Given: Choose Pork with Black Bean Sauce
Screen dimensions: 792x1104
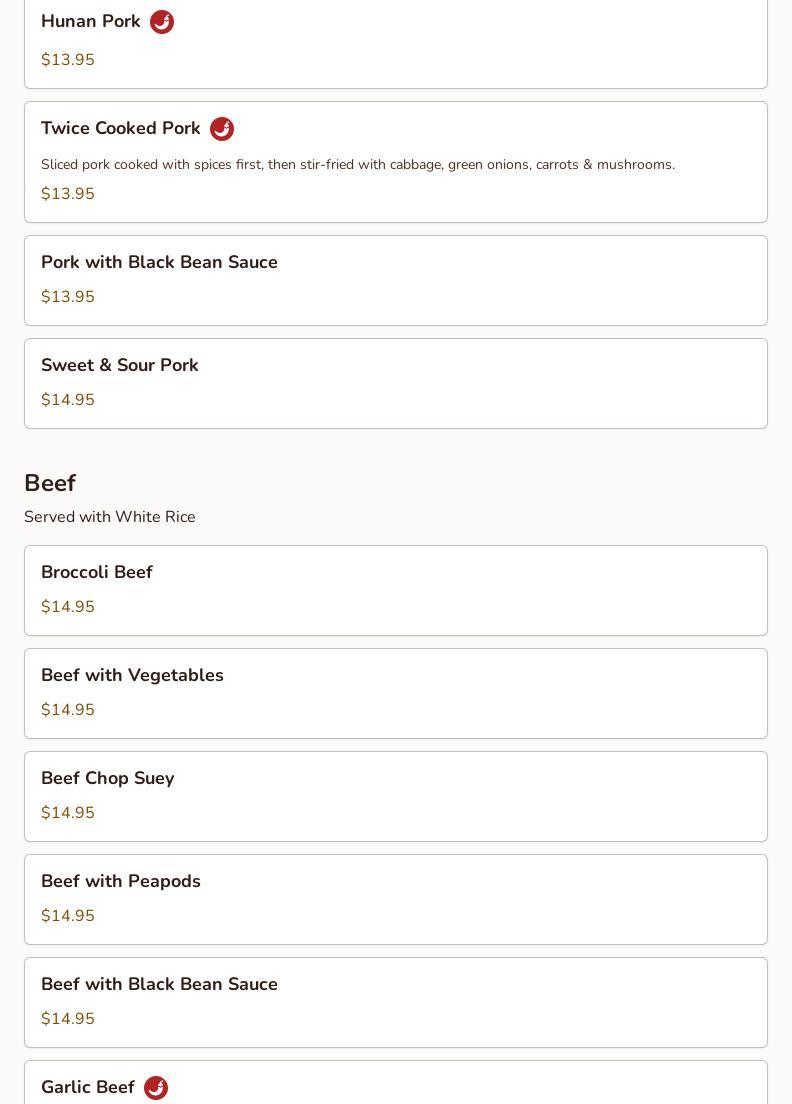Looking at the screenshot, I should click(x=159, y=263).
